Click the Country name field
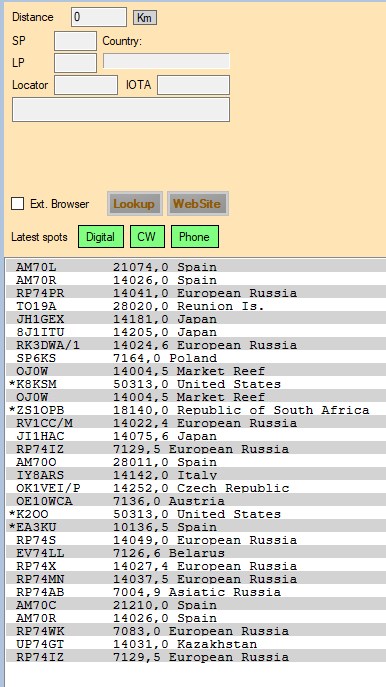 click(x=166, y=61)
